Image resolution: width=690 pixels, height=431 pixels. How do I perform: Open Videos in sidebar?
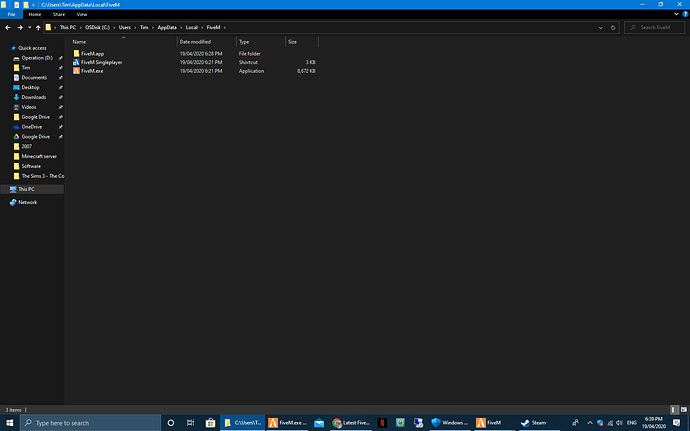pos(29,107)
